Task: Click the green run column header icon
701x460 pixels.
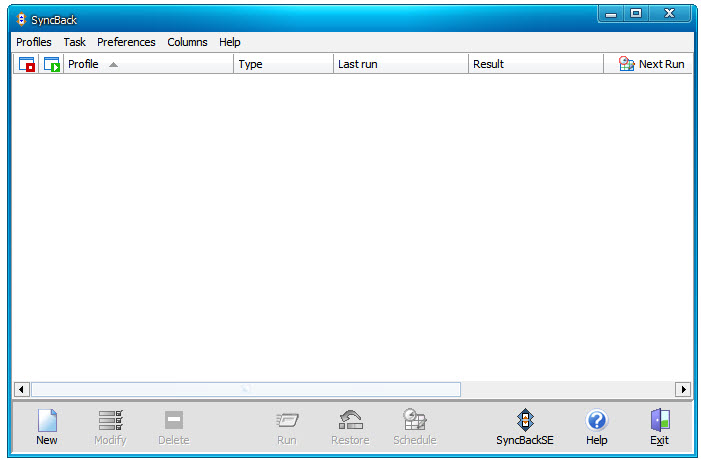Action: [51, 64]
